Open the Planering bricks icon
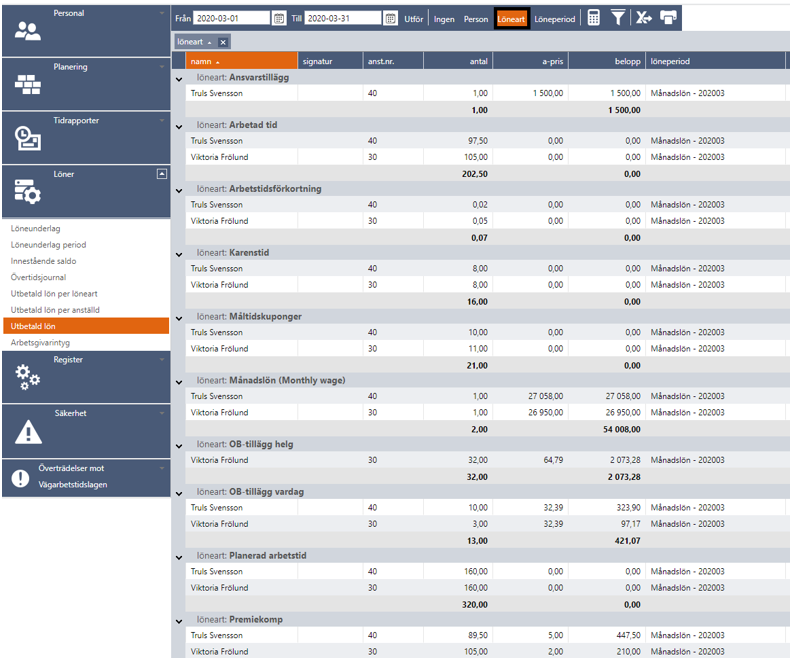 point(28,85)
